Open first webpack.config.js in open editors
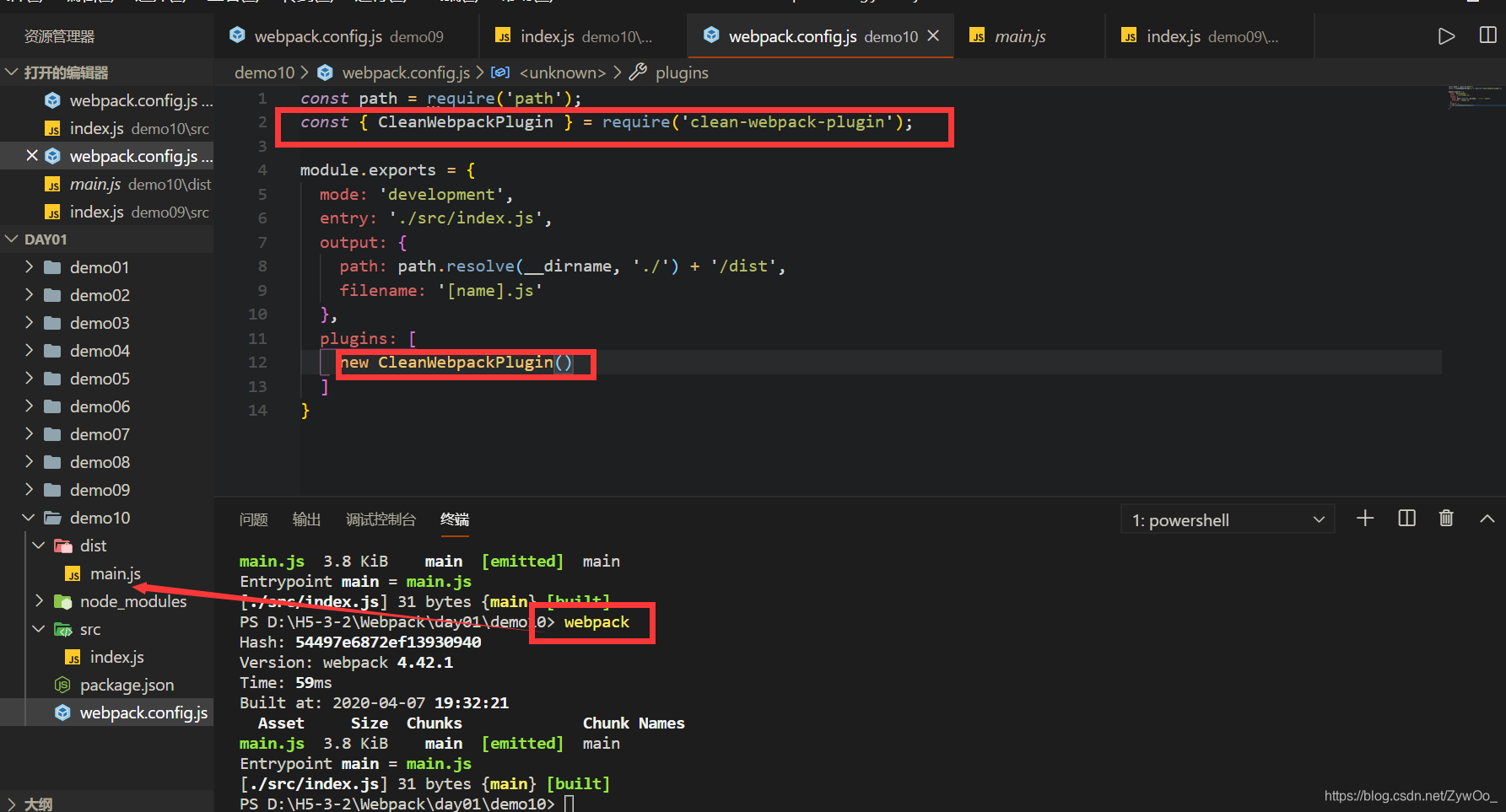 coord(106,100)
